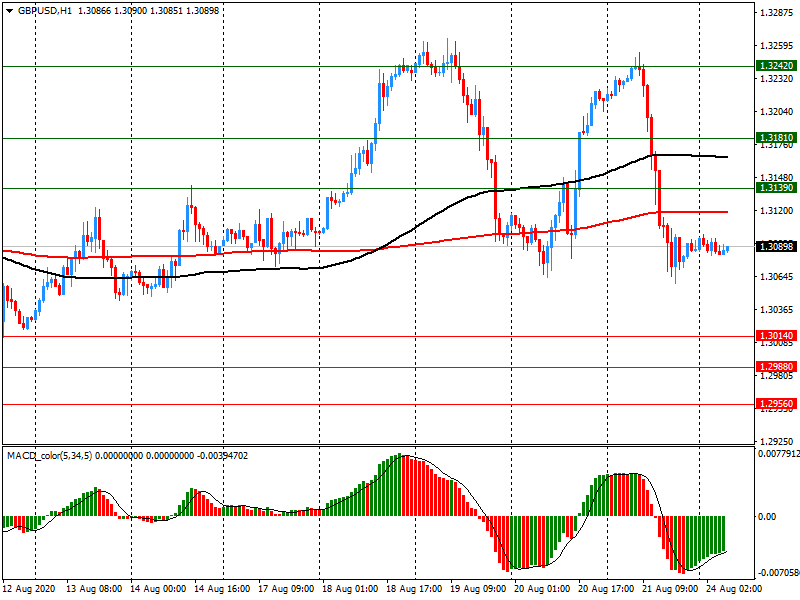
Task: Select the 1.29880 red support level label
Action: pos(777,367)
